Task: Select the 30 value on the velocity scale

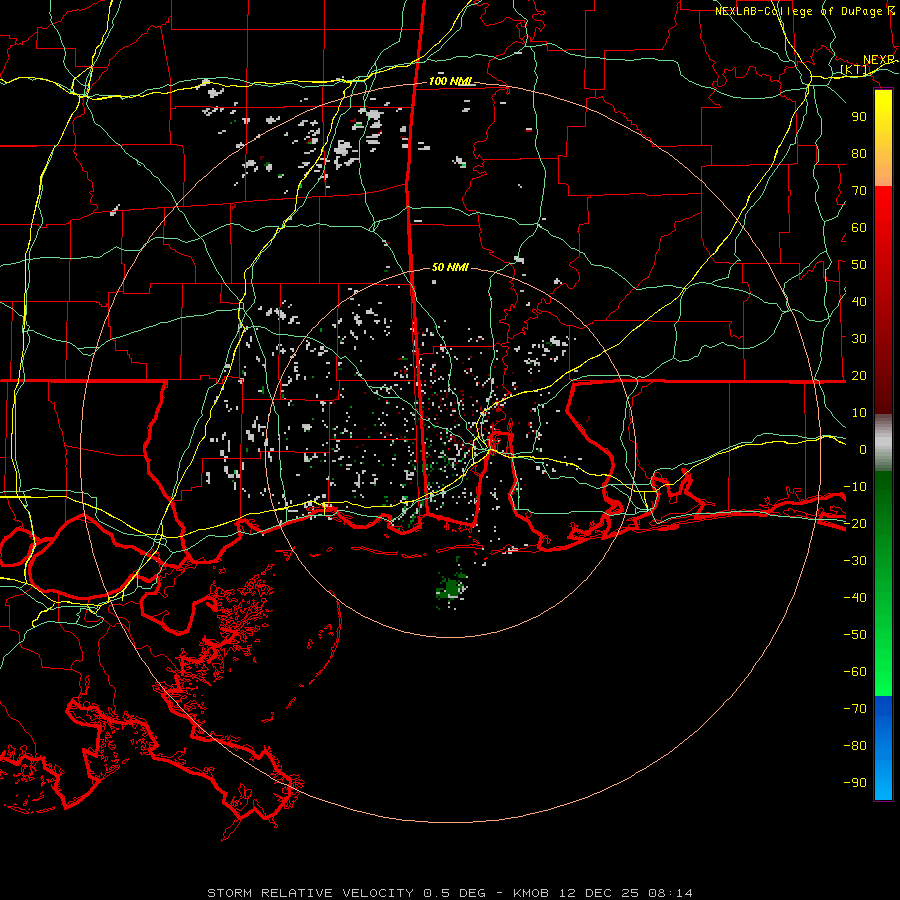Action: click(x=859, y=339)
